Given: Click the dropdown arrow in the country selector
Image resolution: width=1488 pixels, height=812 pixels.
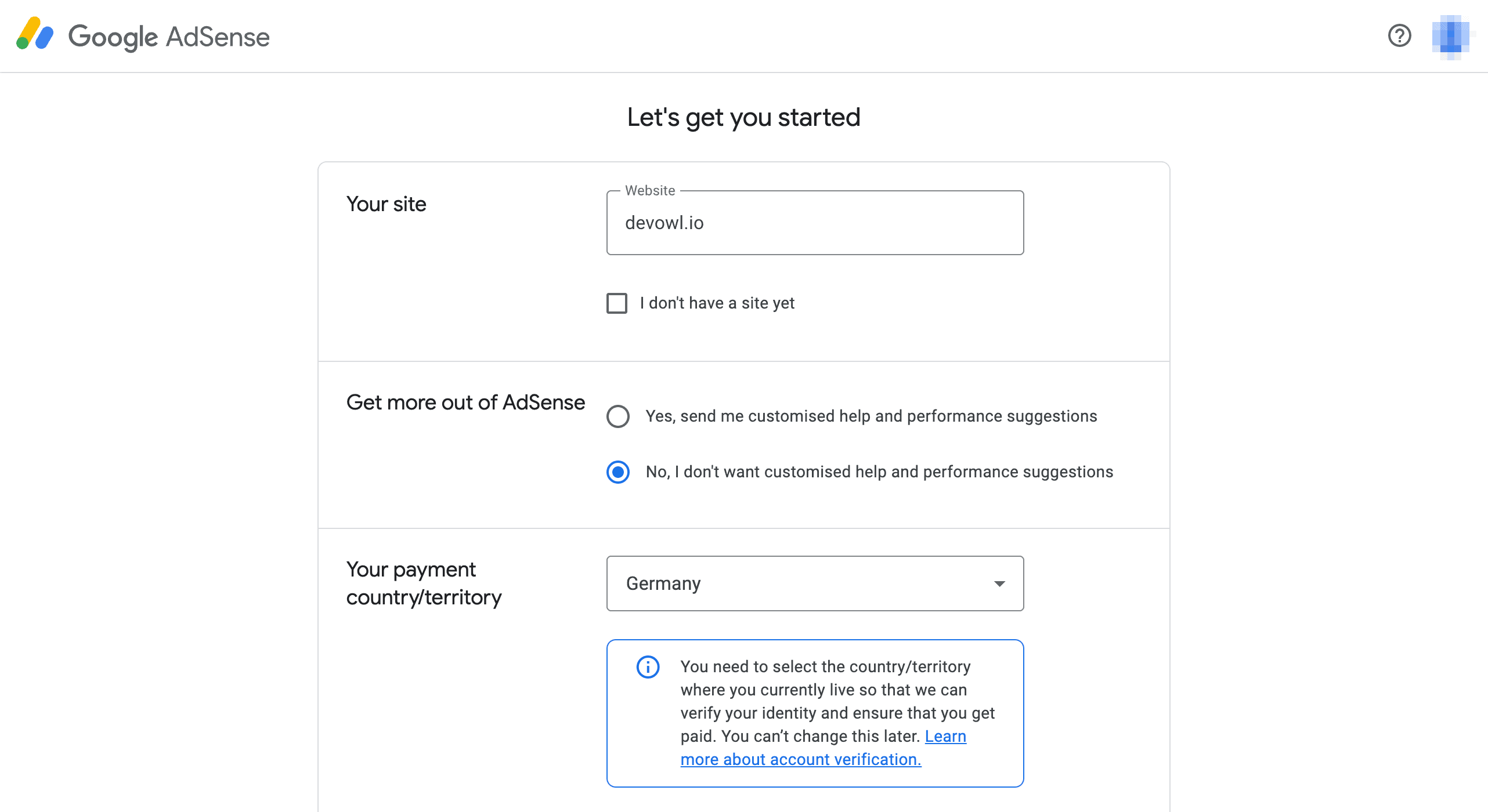Looking at the screenshot, I should pos(999,583).
